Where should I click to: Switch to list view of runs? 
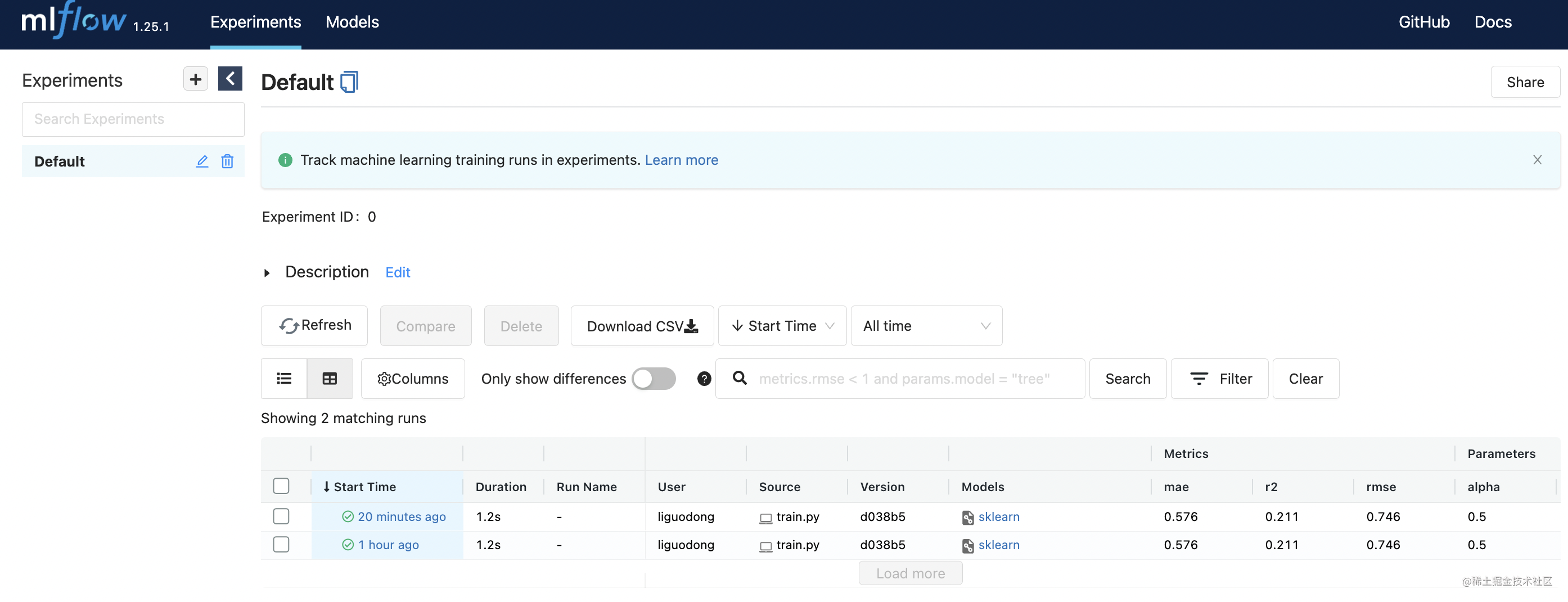(x=283, y=378)
